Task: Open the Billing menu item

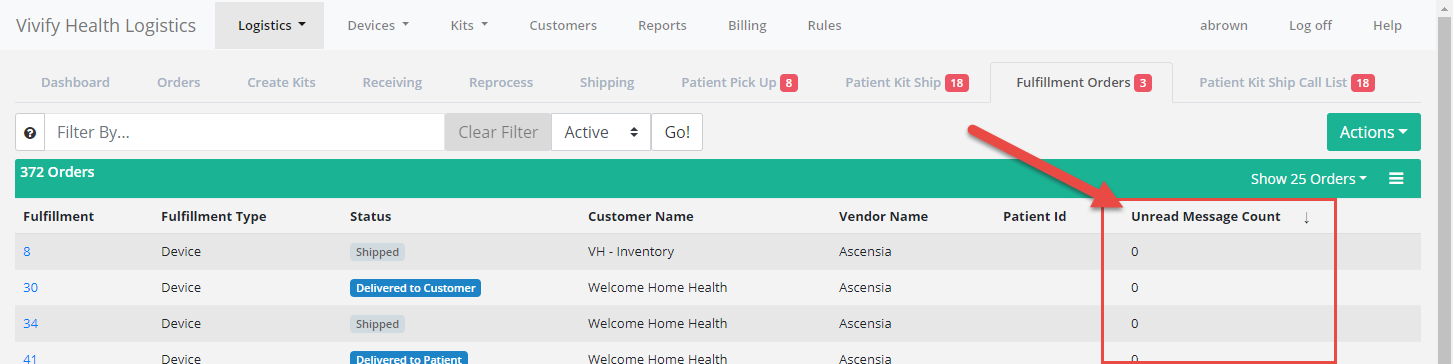Action: (x=748, y=25)
